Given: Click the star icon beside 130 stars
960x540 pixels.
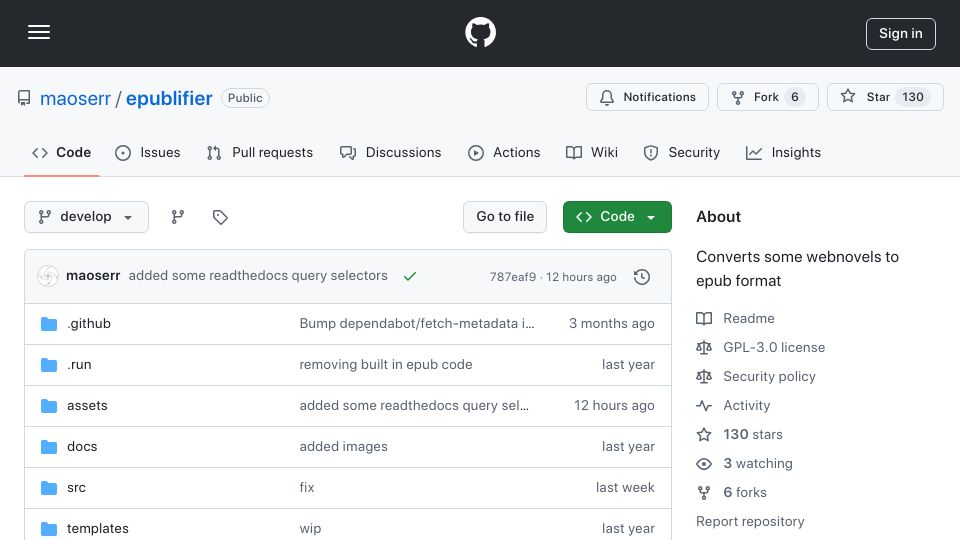Looking at the screenshot, I should click(x=704, y=435).
